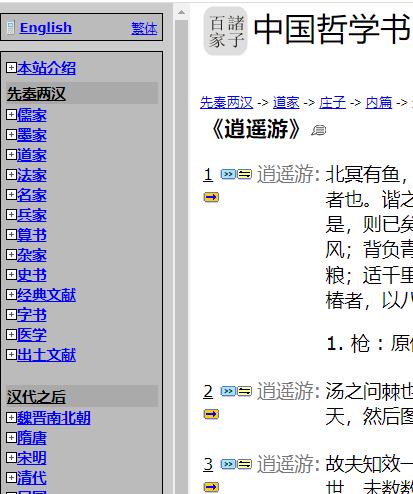Open the blue jump icon in paragraph 1
The height and width of the screenshot is (494, 413).
pos(228,174)
